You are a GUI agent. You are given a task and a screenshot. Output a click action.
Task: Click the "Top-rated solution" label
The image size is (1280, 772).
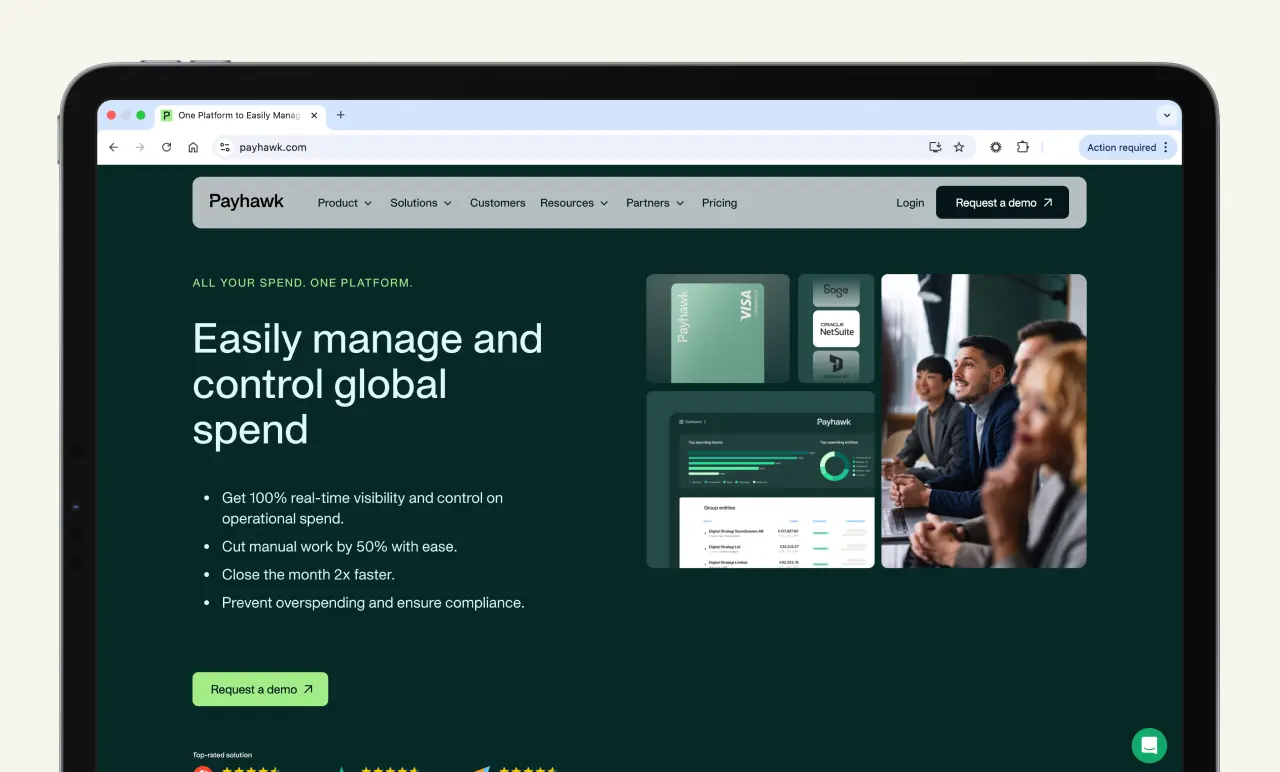pyautogui.click(x=222, y=755)
